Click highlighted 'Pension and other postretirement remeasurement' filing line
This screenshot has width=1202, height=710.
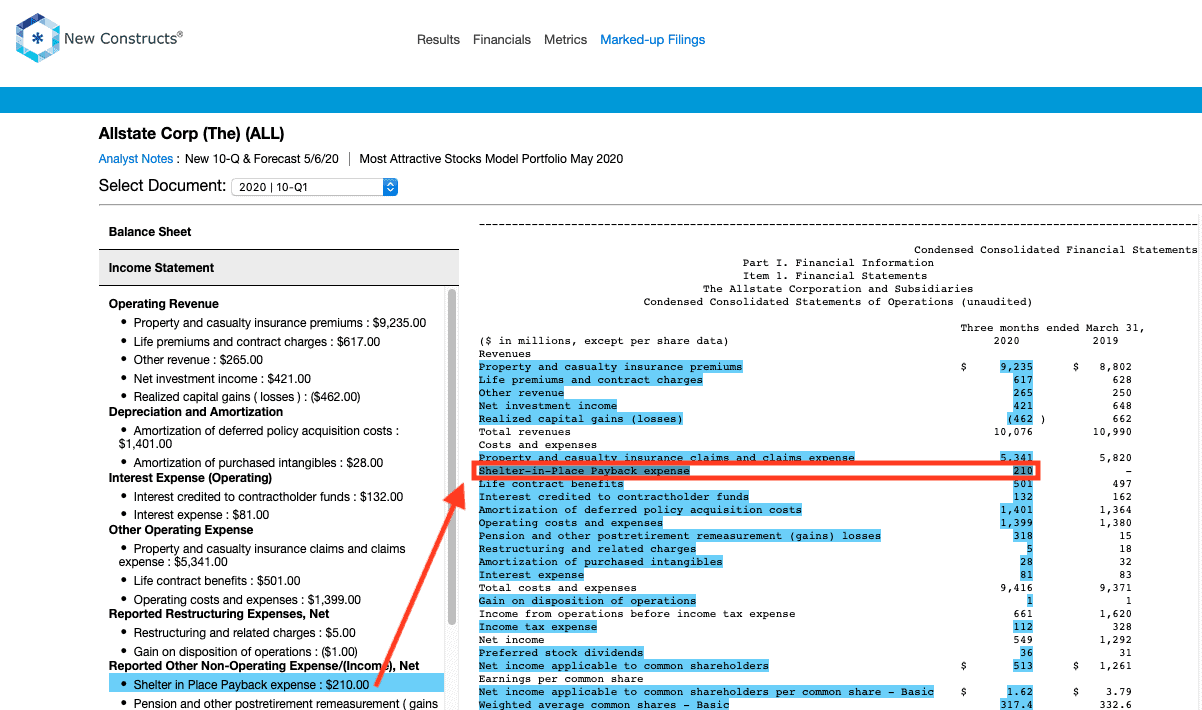coord(680,536)
